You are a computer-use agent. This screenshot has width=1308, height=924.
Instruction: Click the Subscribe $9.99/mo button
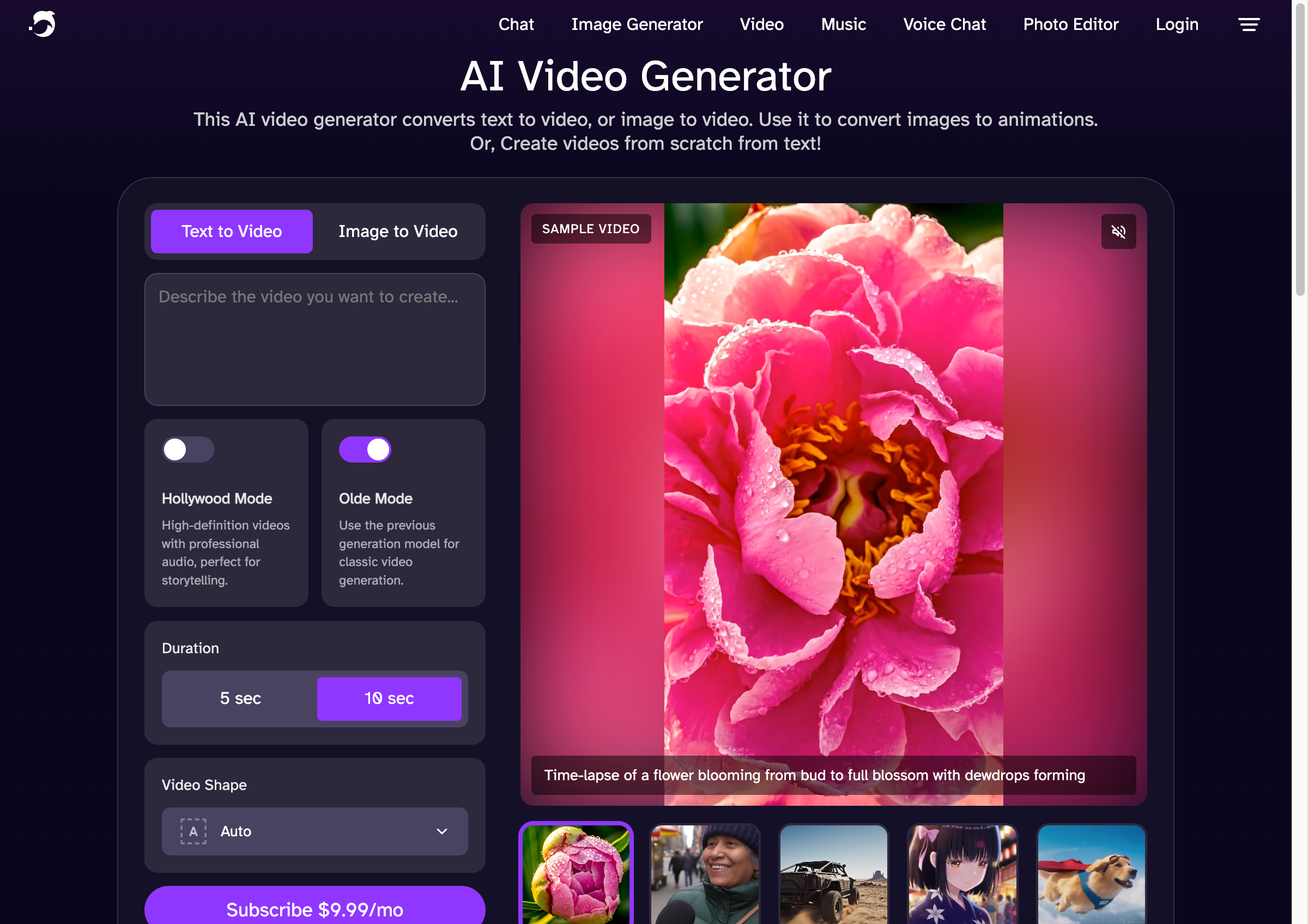coord(314,909)
